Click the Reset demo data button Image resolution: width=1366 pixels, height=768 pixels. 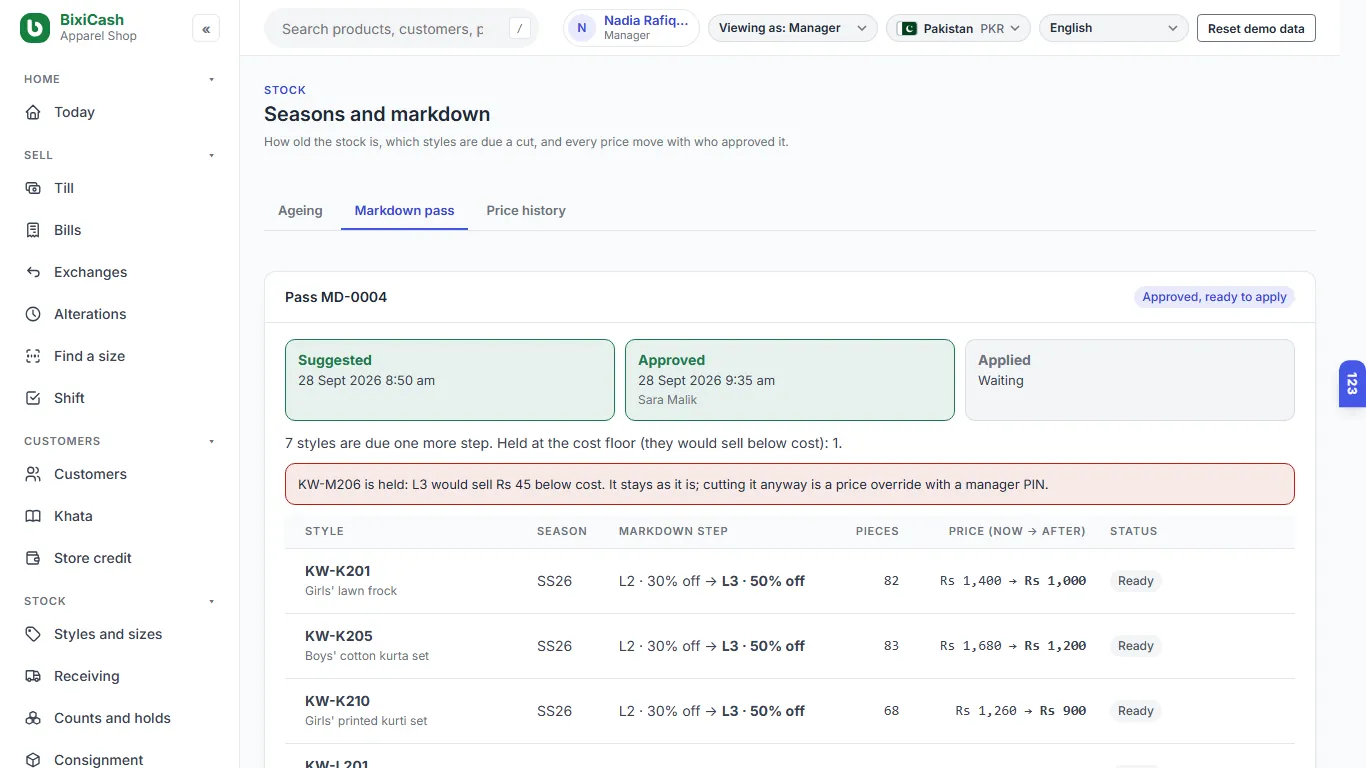1256,28
